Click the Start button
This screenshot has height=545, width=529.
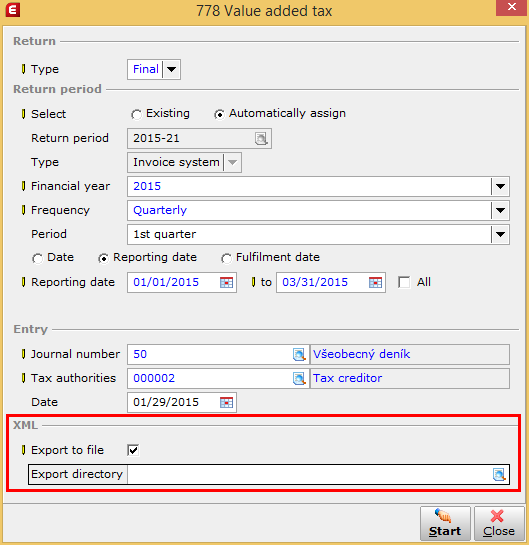[x=445, y=523]
